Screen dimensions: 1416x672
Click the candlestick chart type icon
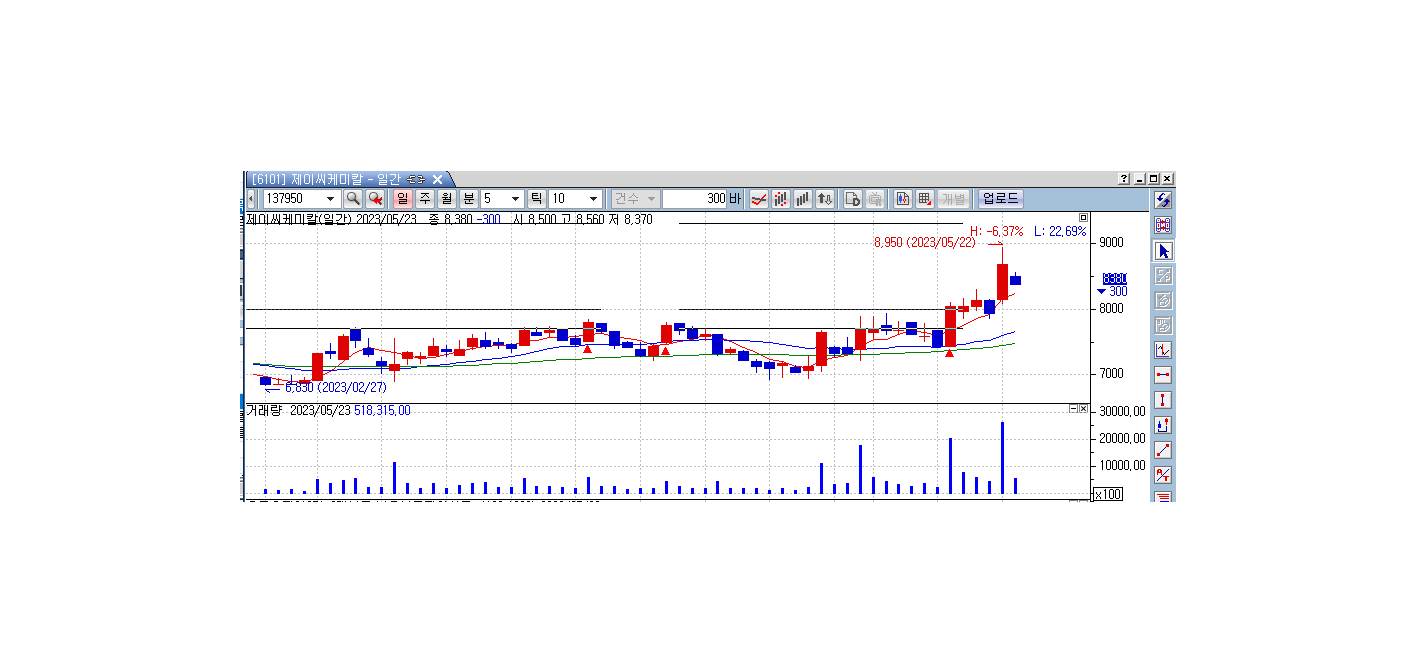[781, 199]
